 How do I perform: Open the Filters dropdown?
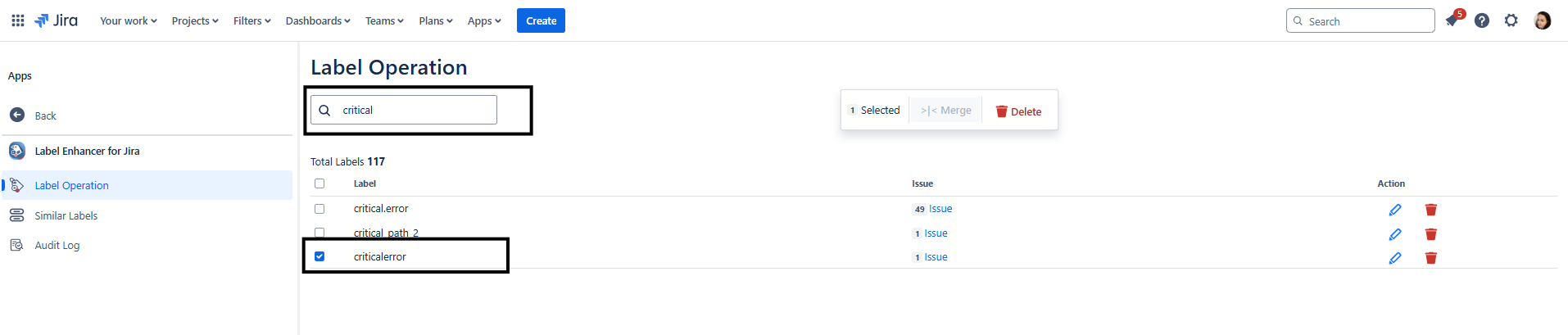point(252,20)
